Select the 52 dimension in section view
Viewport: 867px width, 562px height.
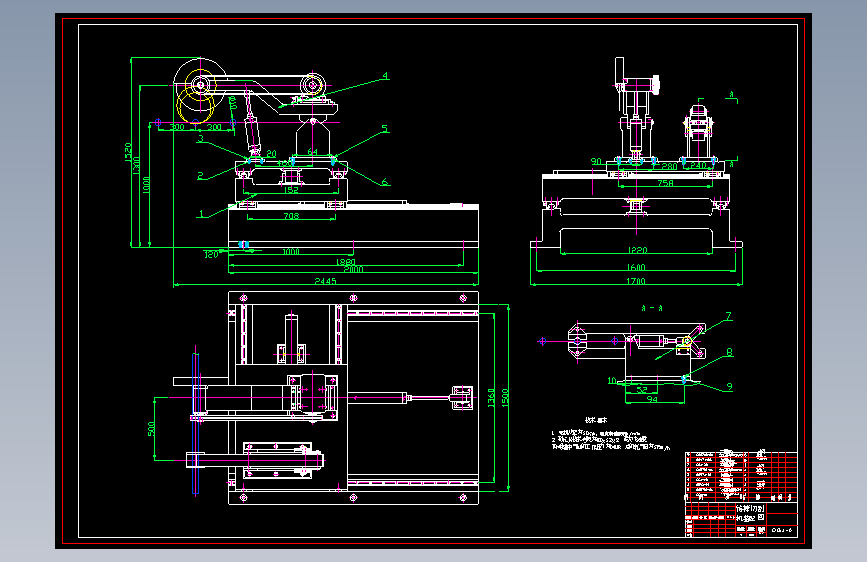click(641, 389)
